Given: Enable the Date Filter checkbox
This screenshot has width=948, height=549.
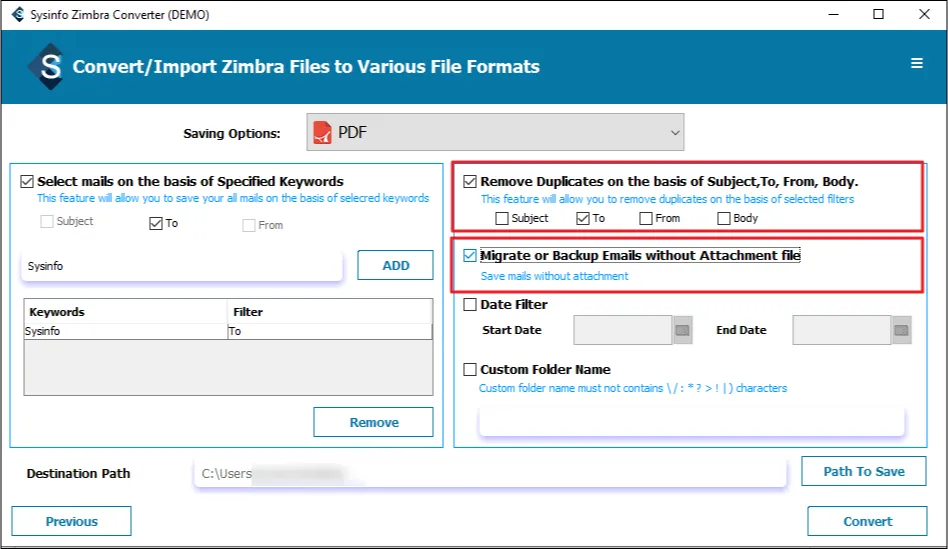Looking at the screenshot, I should point(470,305).
